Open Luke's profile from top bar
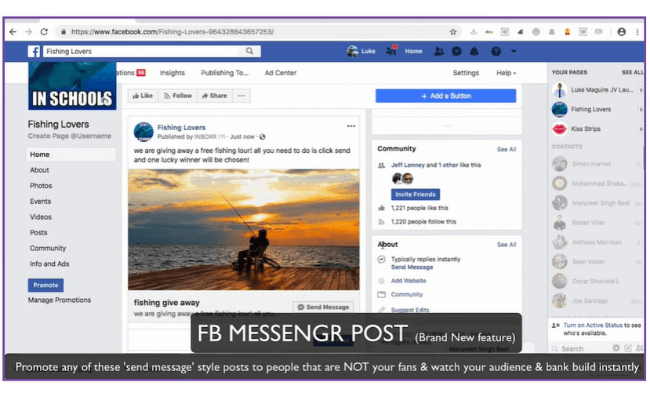 [x=361, y=51]
